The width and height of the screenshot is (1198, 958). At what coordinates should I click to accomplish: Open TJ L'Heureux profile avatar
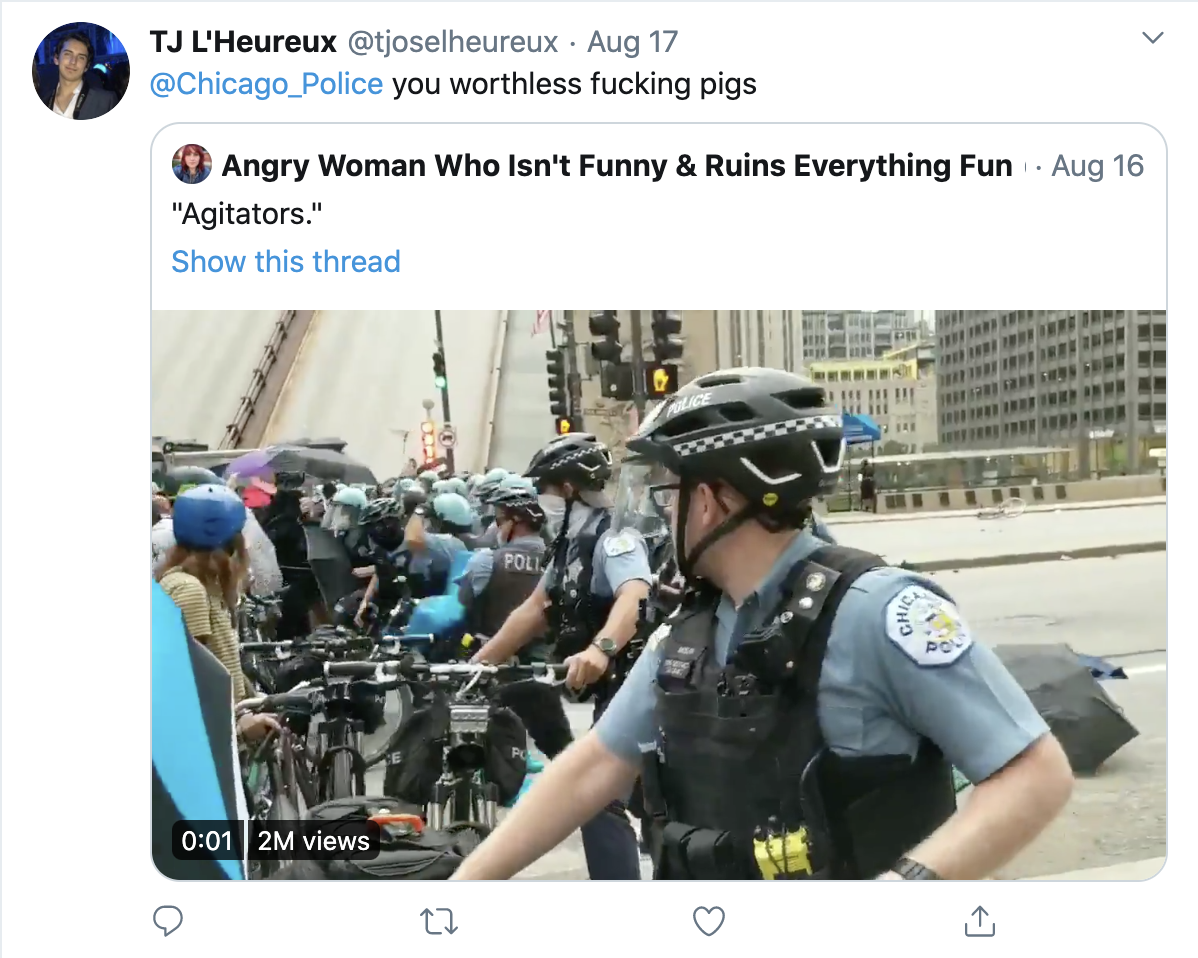point(81,71)
